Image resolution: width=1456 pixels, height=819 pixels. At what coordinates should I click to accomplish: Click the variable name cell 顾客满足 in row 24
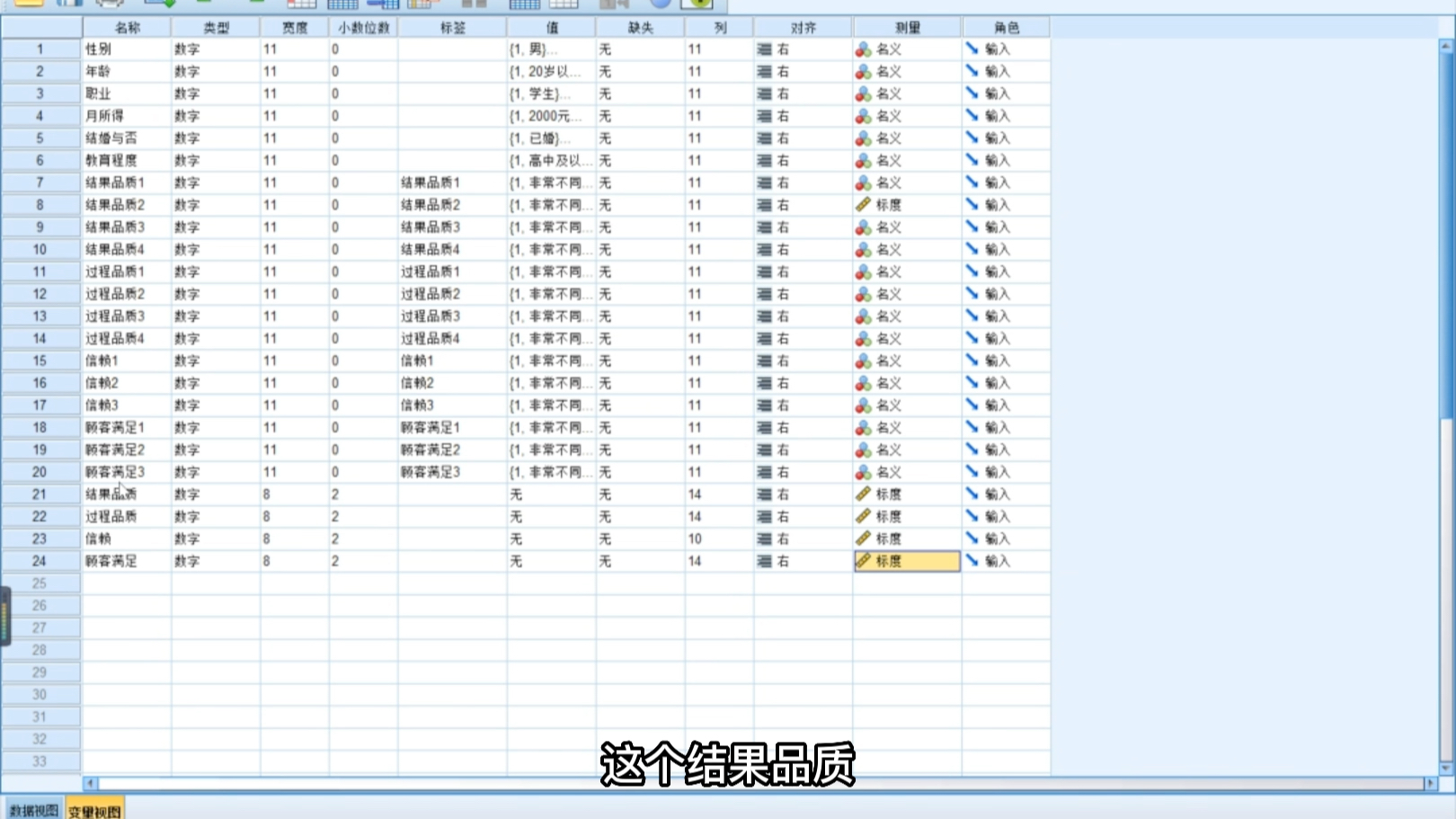[126, 561]
